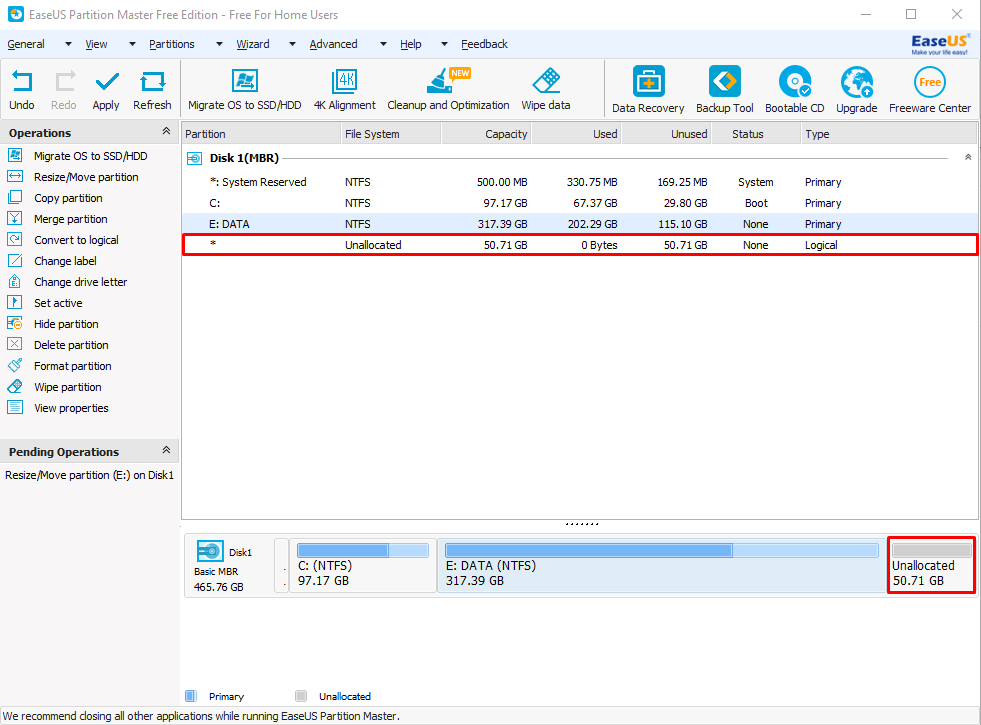Screen dimensions: 981x725
Task: Open the Data Recovery tool
Action: point(648,91)
